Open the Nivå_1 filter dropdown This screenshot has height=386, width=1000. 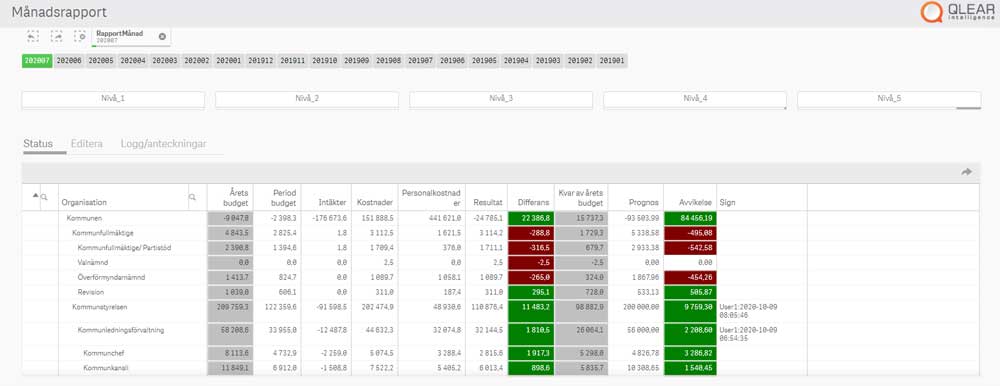(x=113, y=99)
